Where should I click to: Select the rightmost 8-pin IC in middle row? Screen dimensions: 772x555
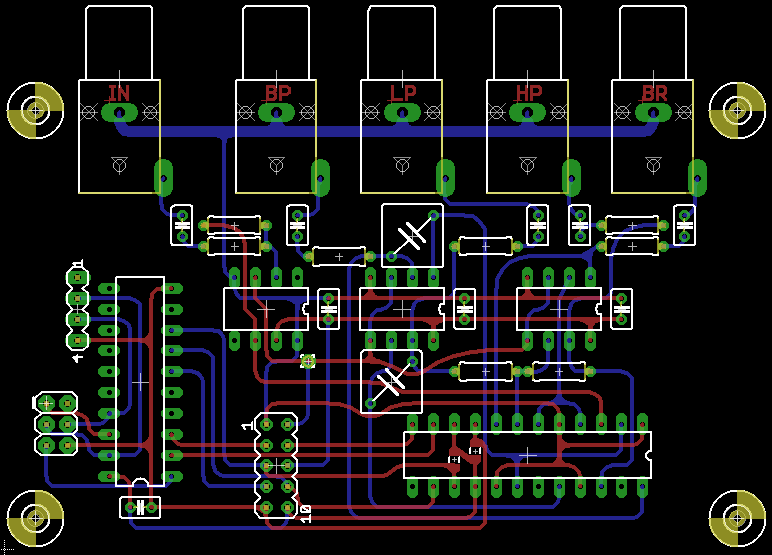click(559, 309)
